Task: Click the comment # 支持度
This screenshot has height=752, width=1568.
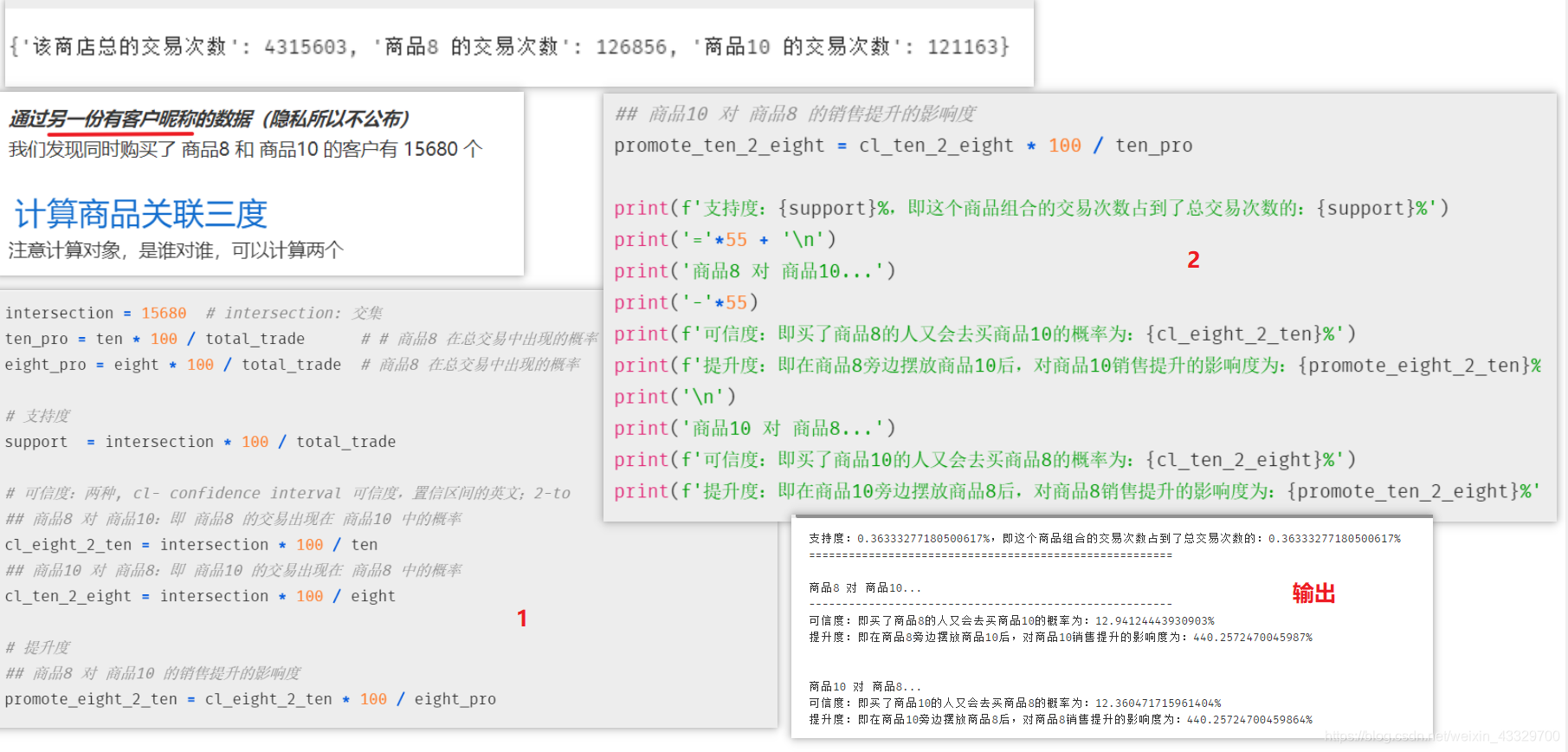Action: coord(37,416)
